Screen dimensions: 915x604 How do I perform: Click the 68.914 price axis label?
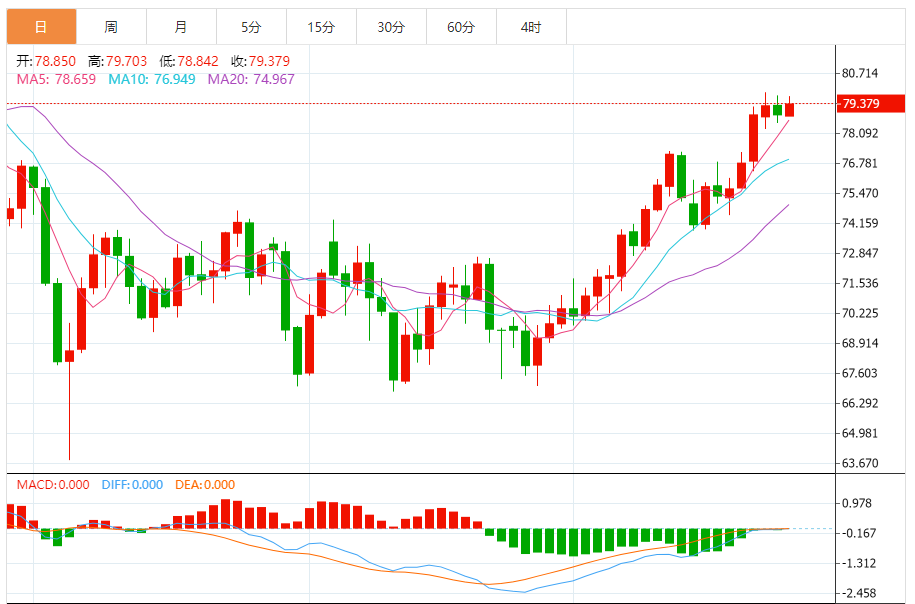click(x=860, y=344)
